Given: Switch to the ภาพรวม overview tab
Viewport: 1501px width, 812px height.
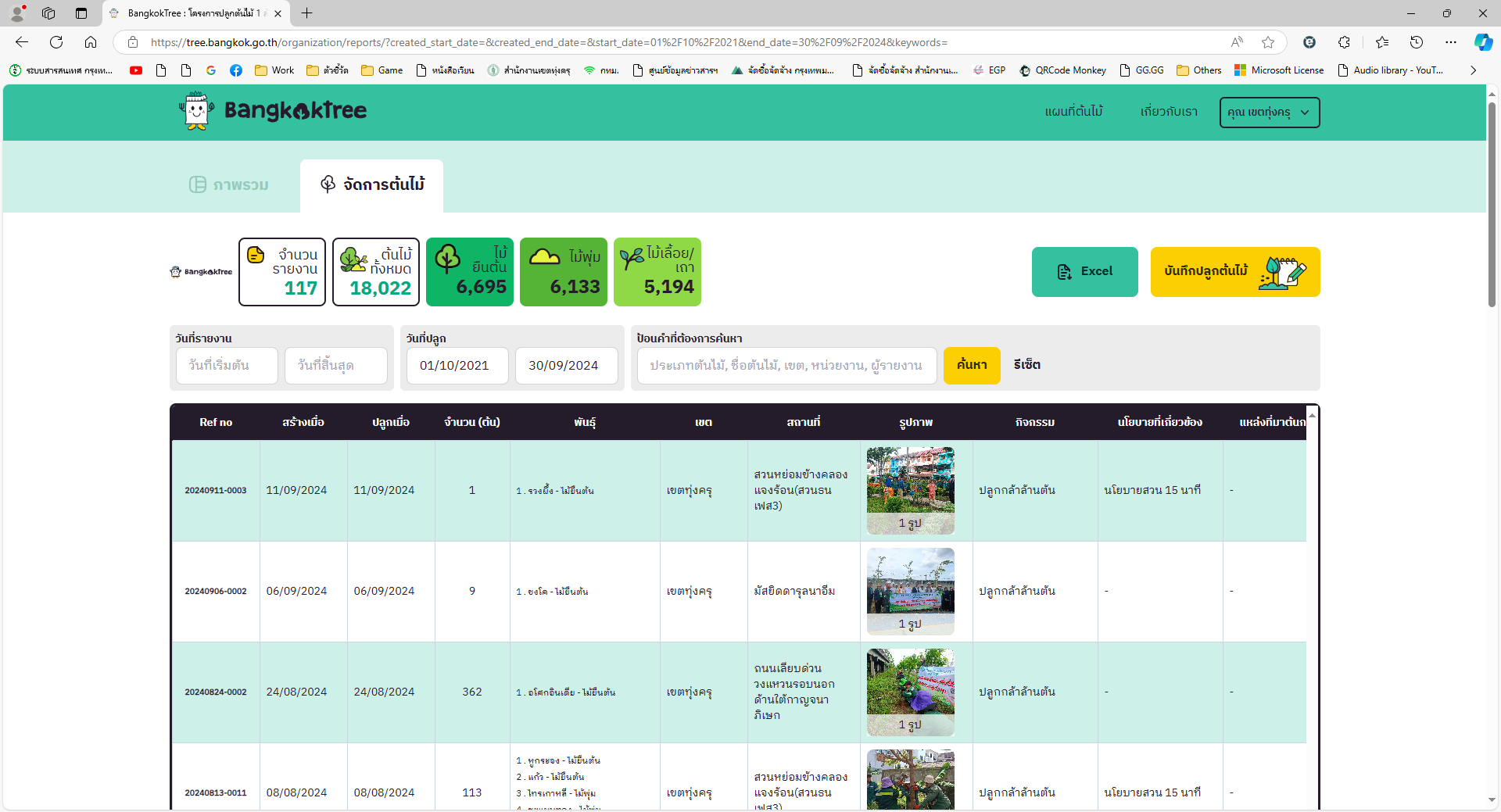Looking at the screenshot, I should [229, 185].
